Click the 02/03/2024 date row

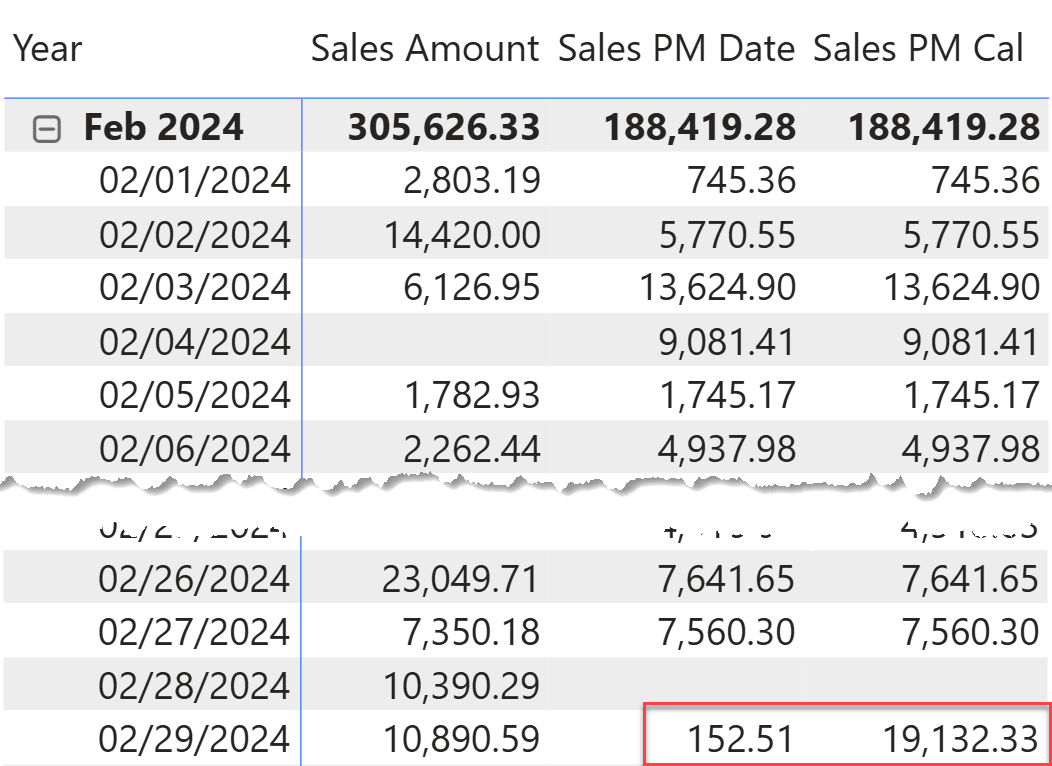[x=195, y=287]
